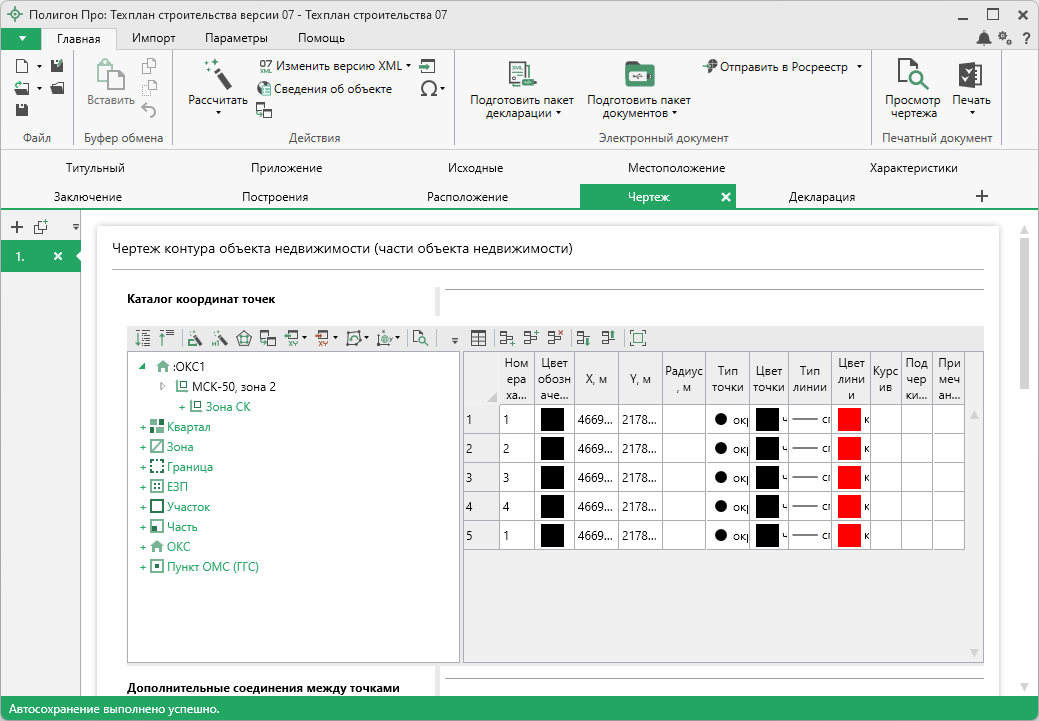The width and height of the screenshot is (1039, 721).
Task: Click the Omega special symbols icon
Action: pyautogui.click(x=429, y=89)
